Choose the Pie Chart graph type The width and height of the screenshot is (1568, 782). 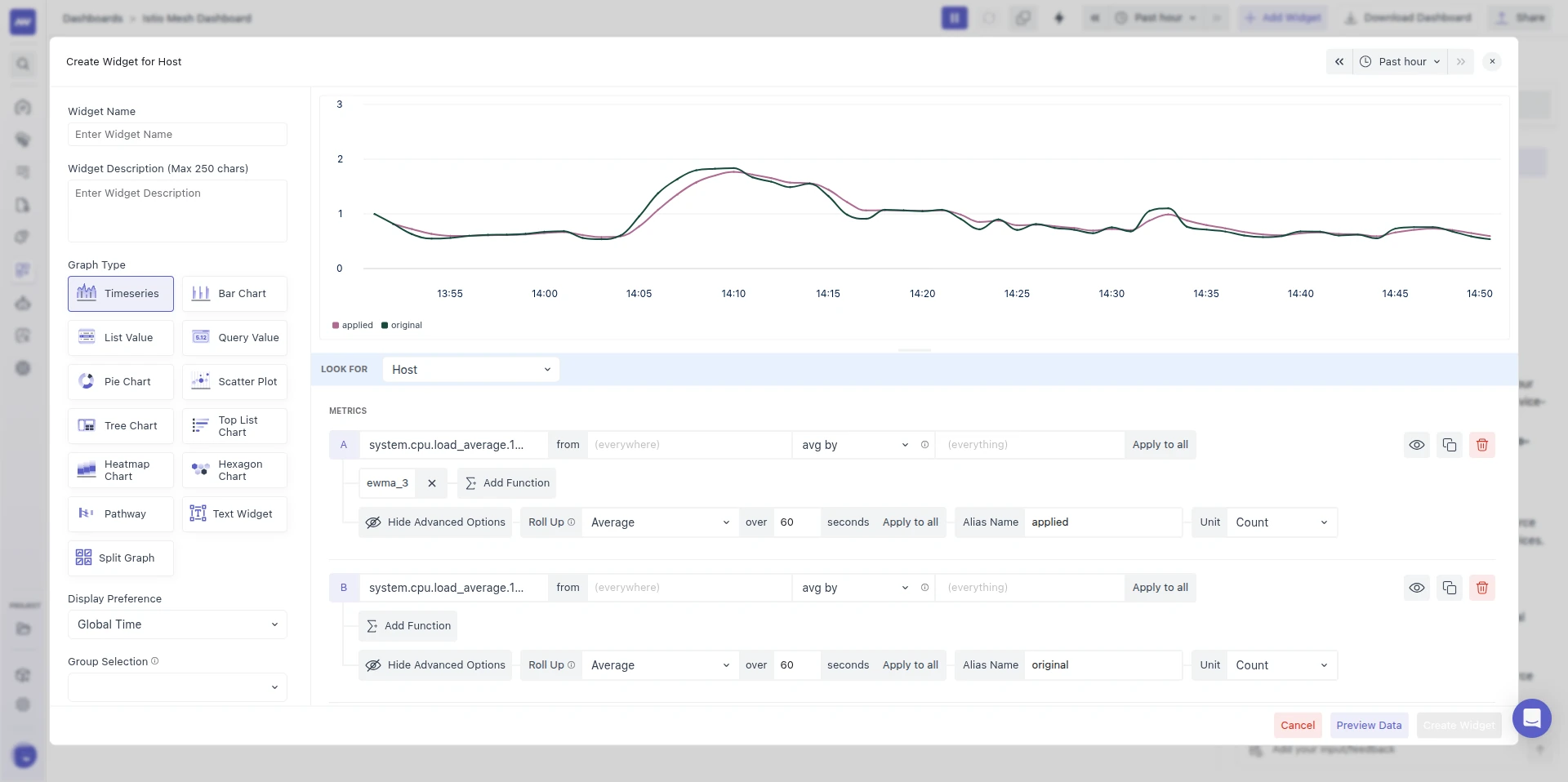121,382
